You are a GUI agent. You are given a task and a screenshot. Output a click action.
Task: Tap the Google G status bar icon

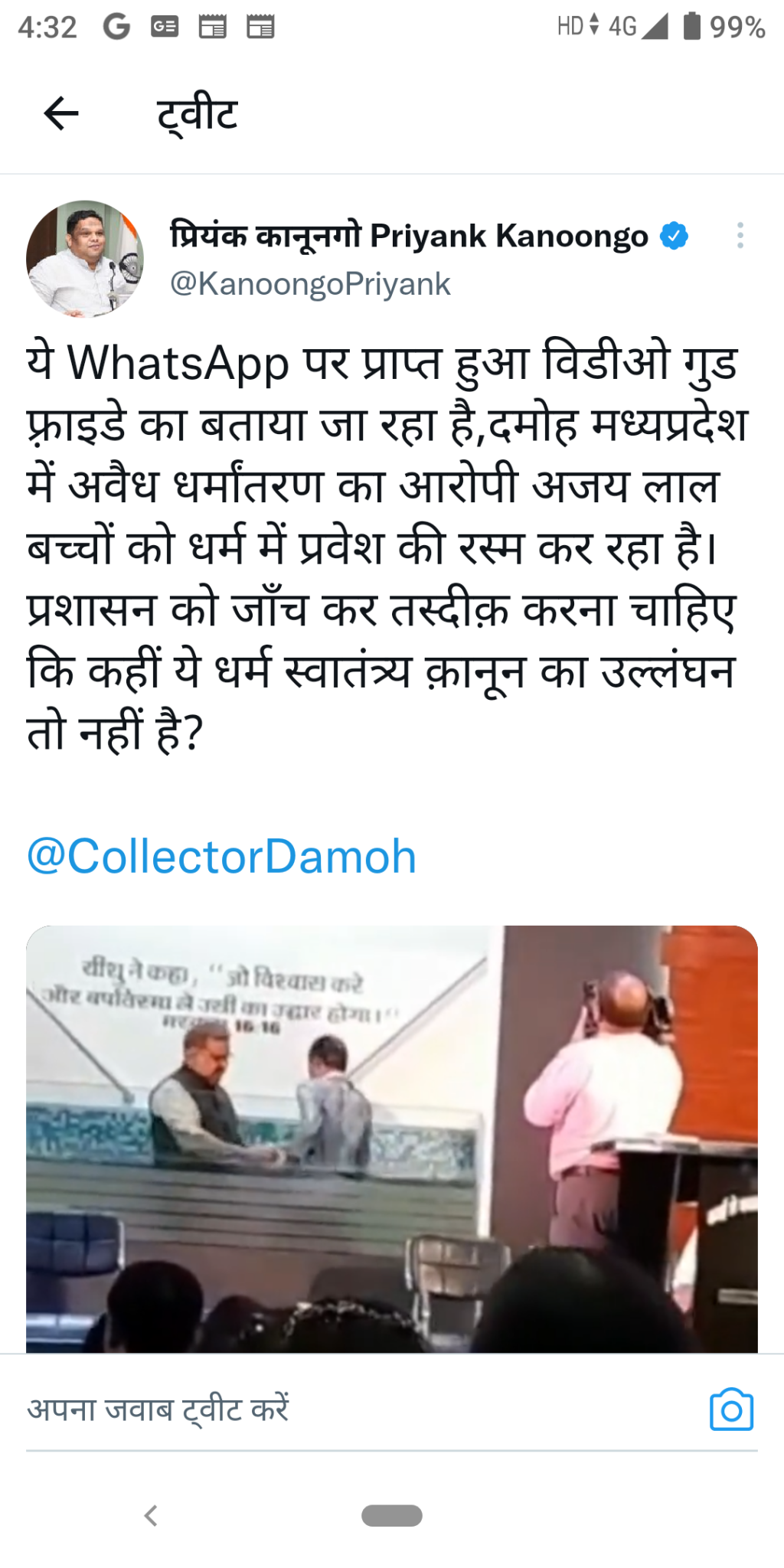coord(116,28)
